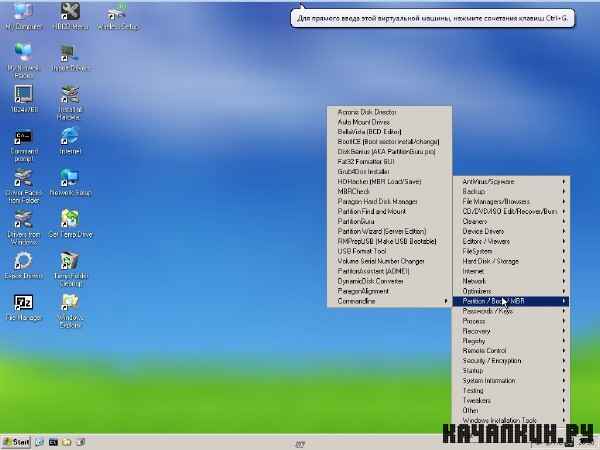Screen dimensions: 600x450
Task: Open Driver Packs from Folder shortcut
Action: click(x=23, y=187)
